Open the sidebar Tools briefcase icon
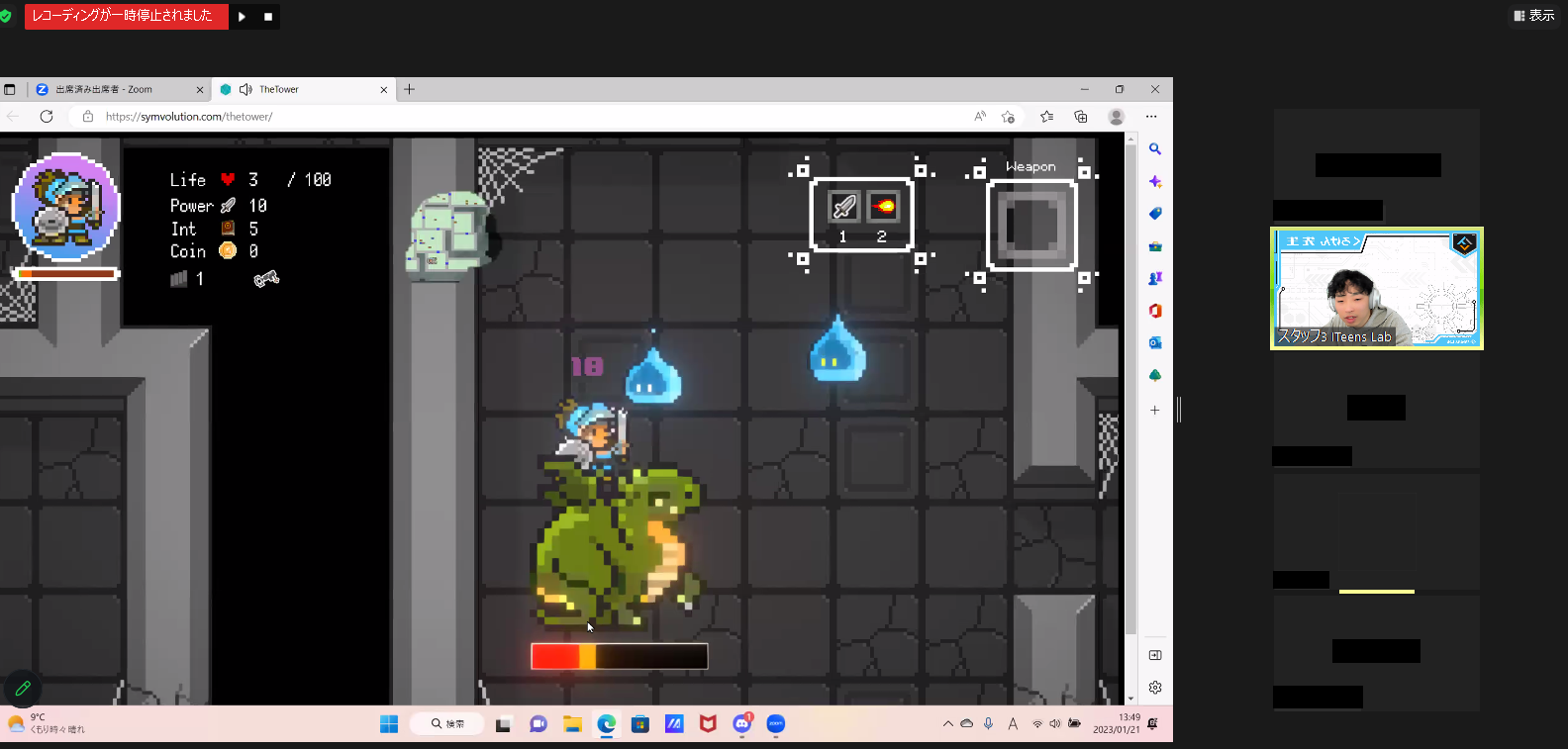Viewport: 1568px width, 749px height. click(1155, 246)
